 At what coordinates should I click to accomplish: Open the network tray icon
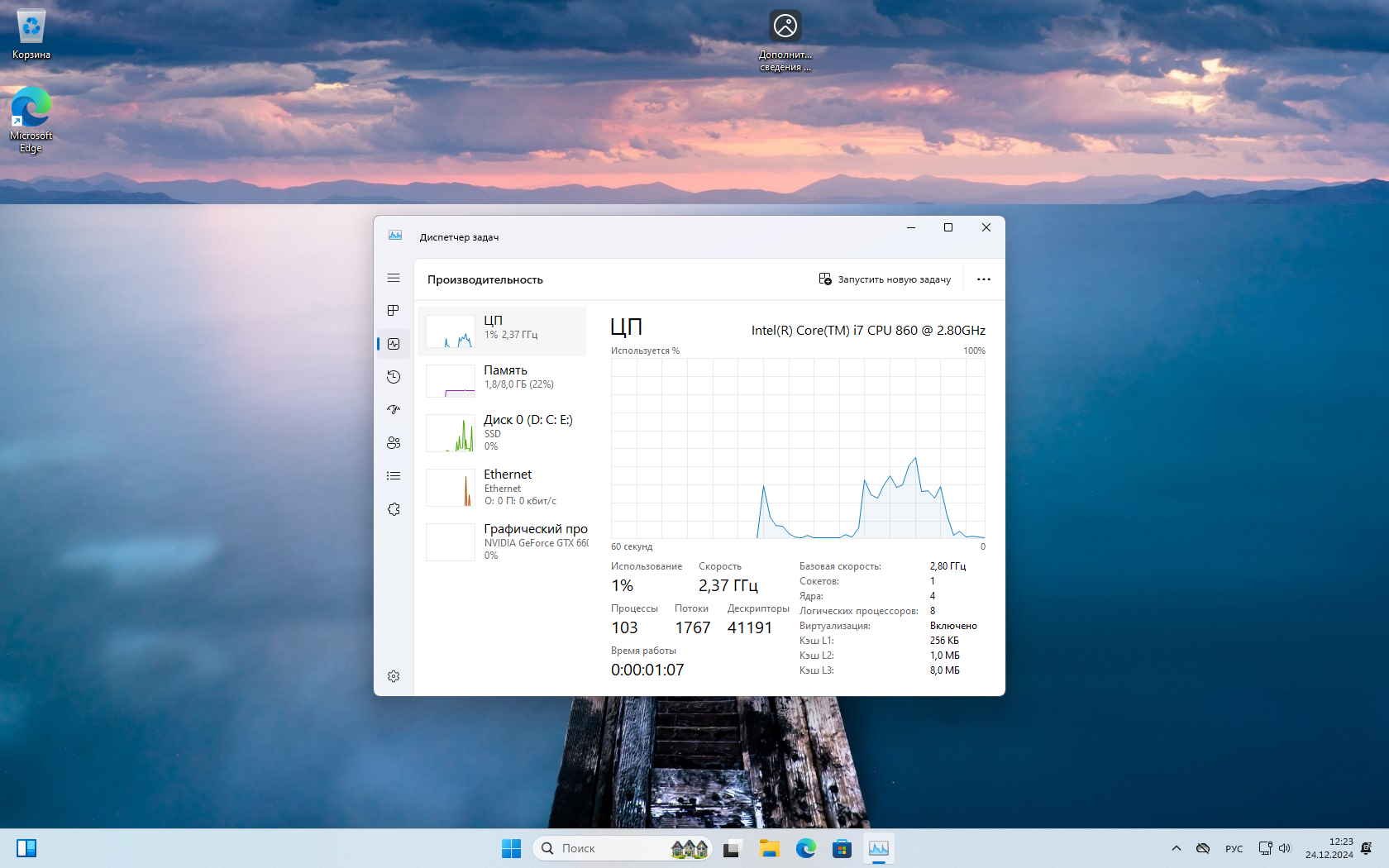pos(1265,848)
